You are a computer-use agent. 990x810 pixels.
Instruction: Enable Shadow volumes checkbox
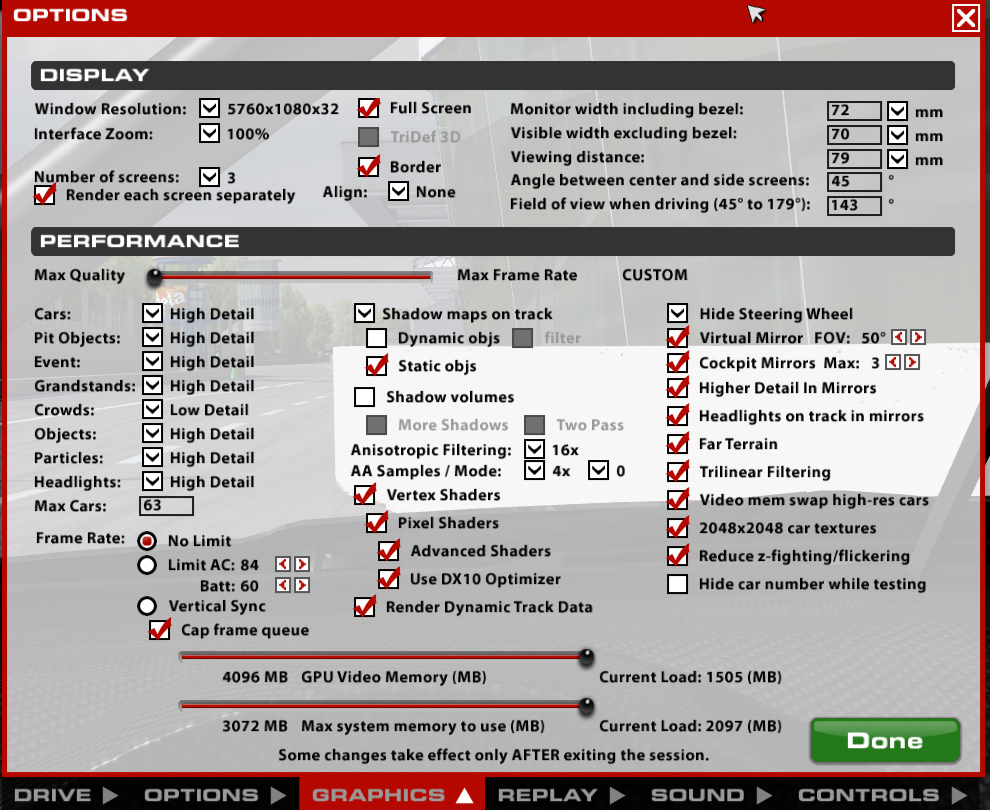coord(365,396)
